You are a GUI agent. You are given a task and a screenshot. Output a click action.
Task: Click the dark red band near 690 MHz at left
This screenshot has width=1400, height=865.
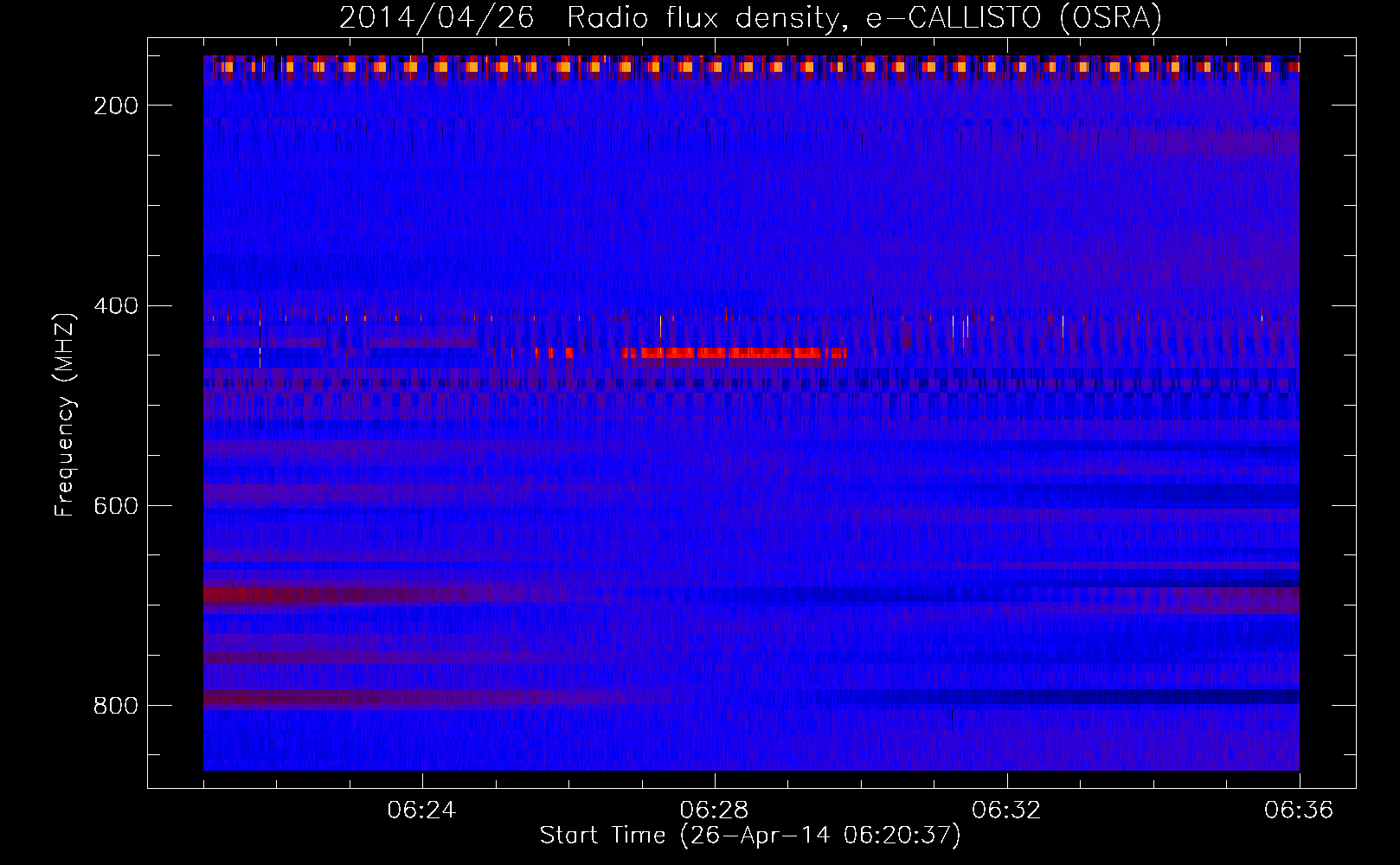click(337, 595)
